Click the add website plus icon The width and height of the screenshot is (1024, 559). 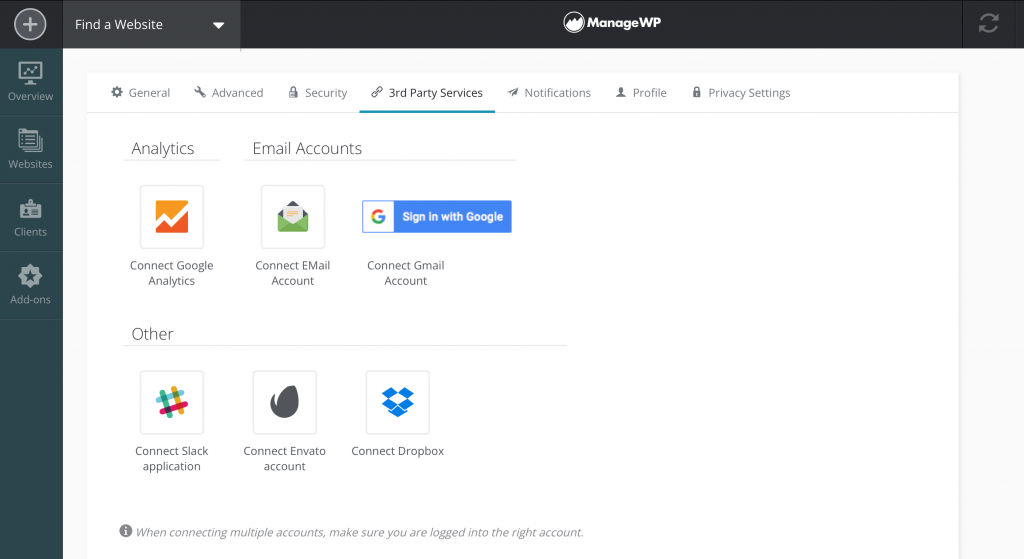[x=30, y=25]
